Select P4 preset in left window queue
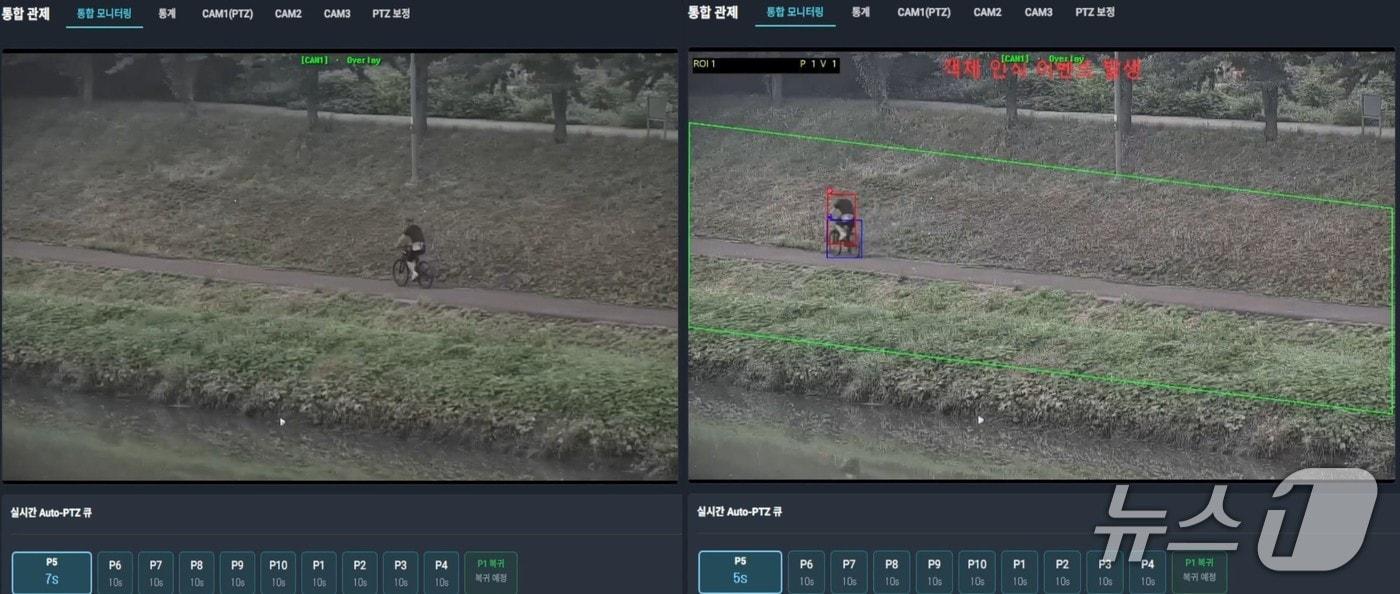The height and width of the screenshot is (594, 1400). [x=441, y=572]
